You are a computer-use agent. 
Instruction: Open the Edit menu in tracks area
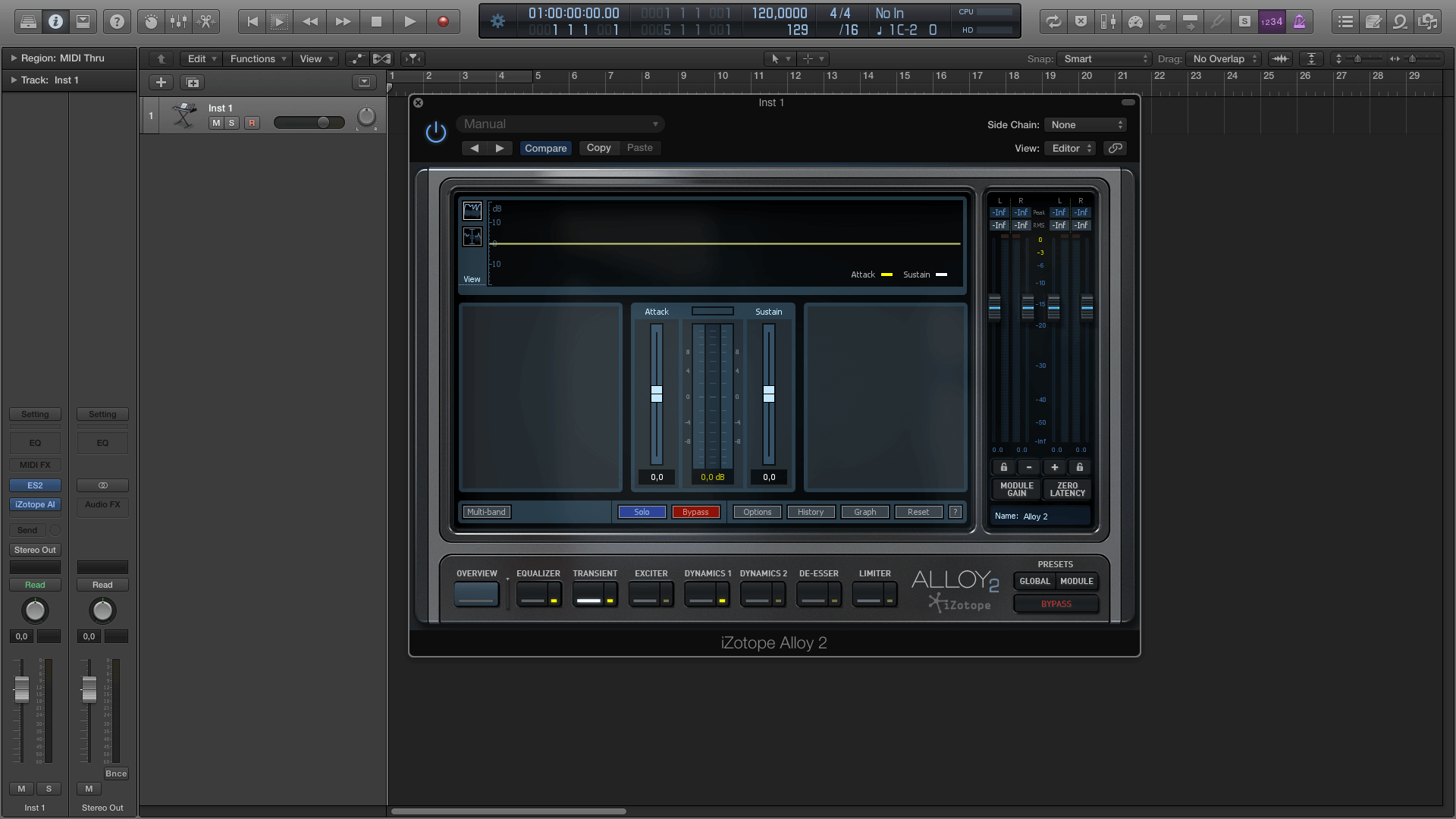[x=202, y=58]
